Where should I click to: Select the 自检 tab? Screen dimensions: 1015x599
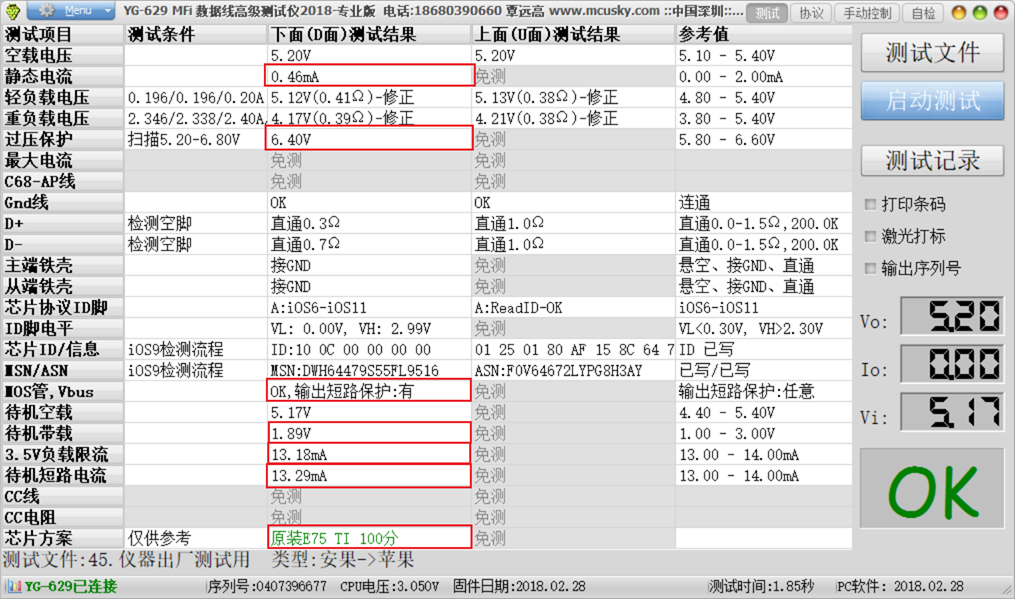[x=921, y=13]
